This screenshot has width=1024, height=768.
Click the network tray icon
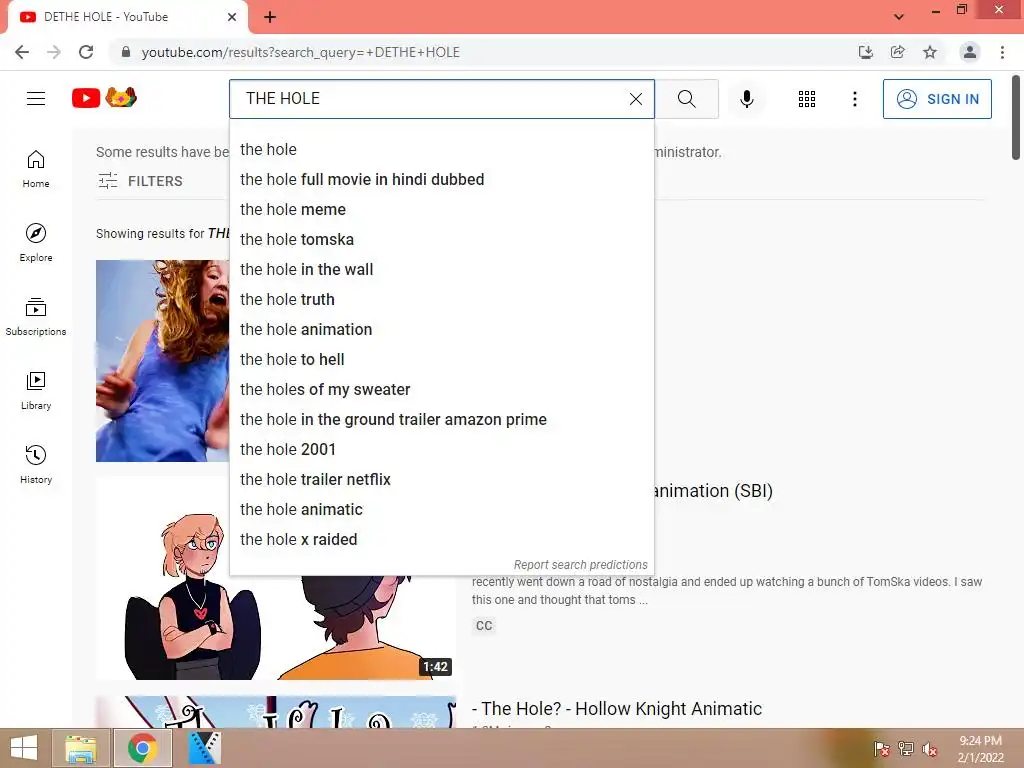pos(906,750)
